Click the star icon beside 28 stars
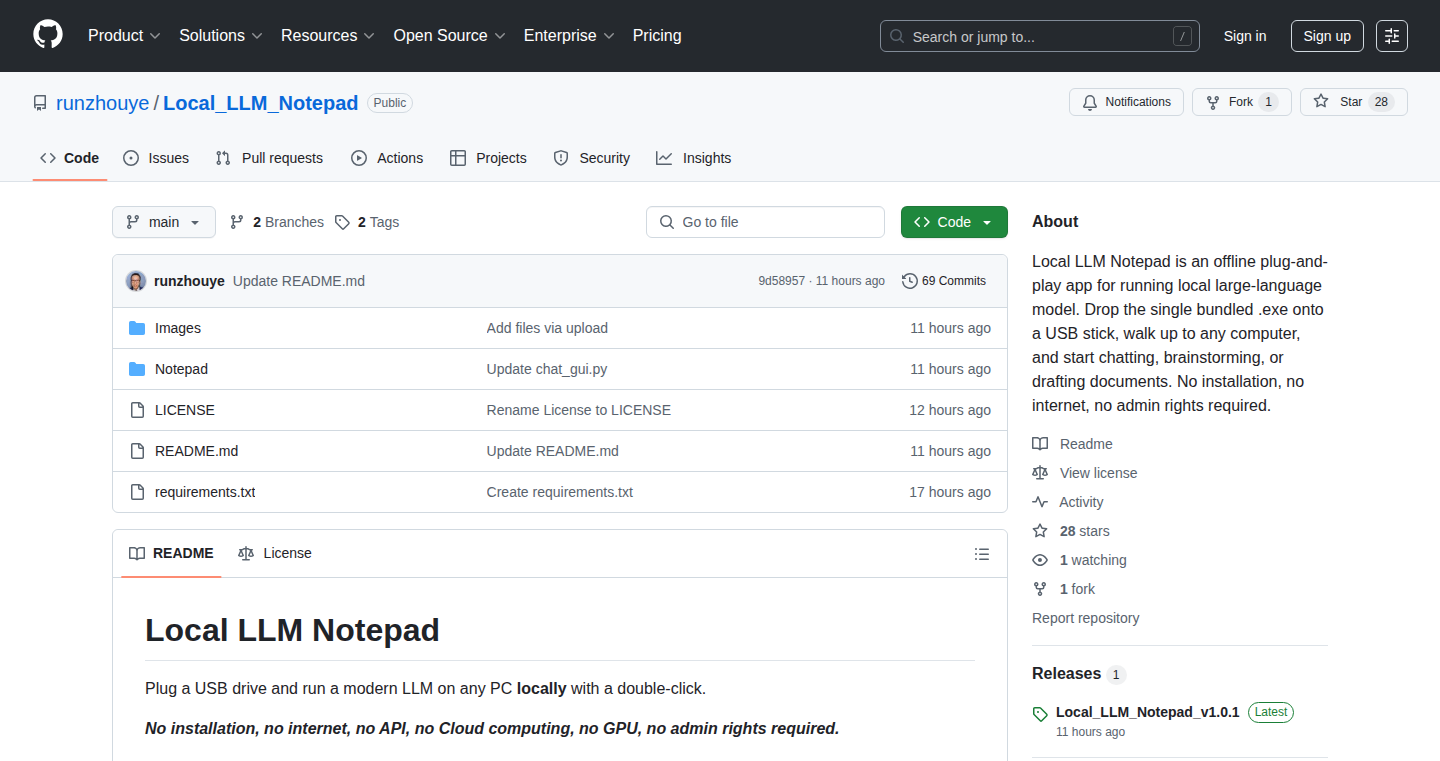The image size is (1440, 761). click(1040, 531)
